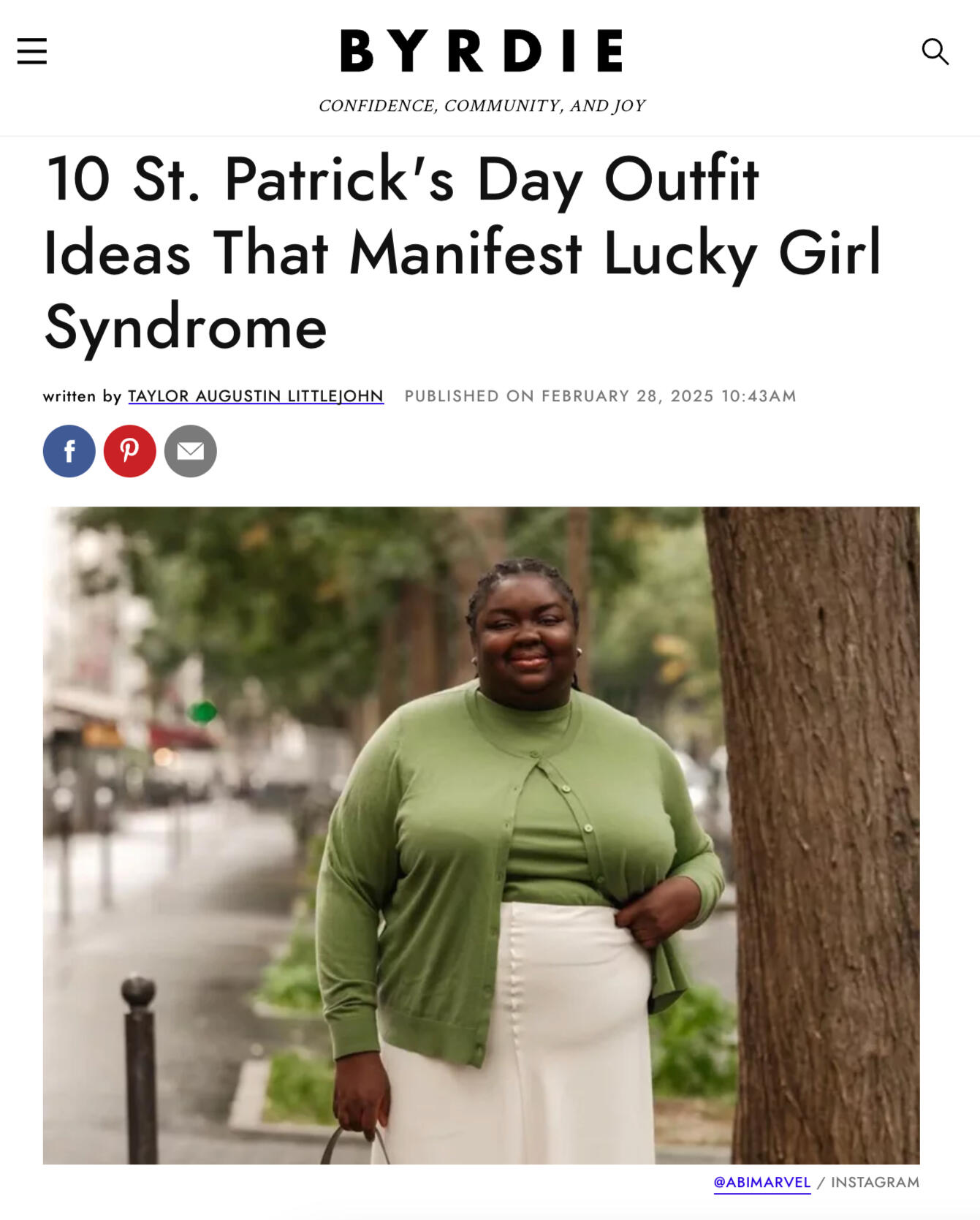
Task: Share the article on Facebook
Action: click(69, 451)
